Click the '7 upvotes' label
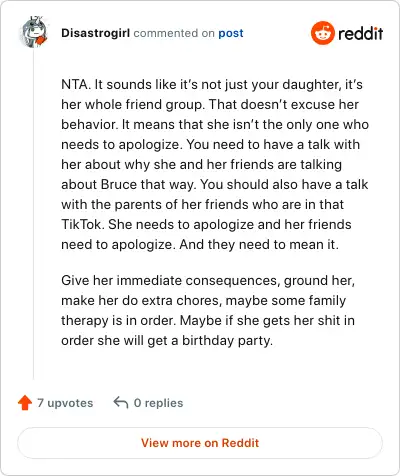Viewport: 400px width, 476px height. pos(65,403)
